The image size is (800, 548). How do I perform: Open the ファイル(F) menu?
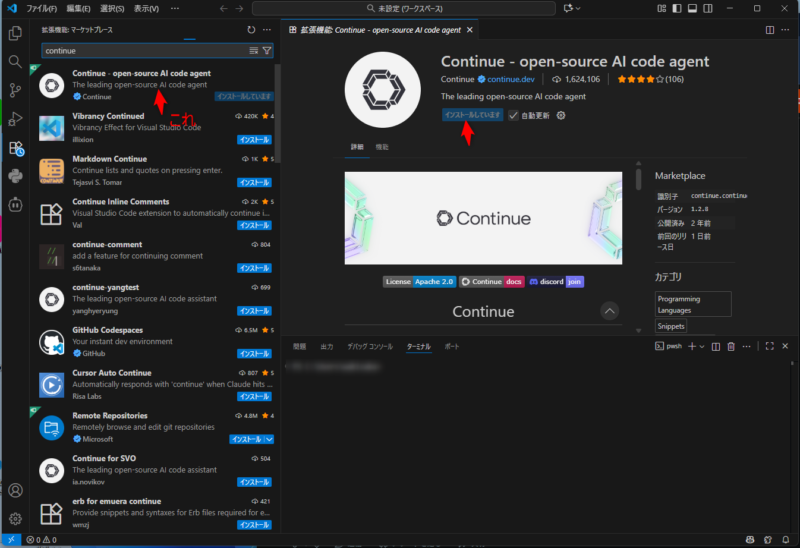(41, 8)
